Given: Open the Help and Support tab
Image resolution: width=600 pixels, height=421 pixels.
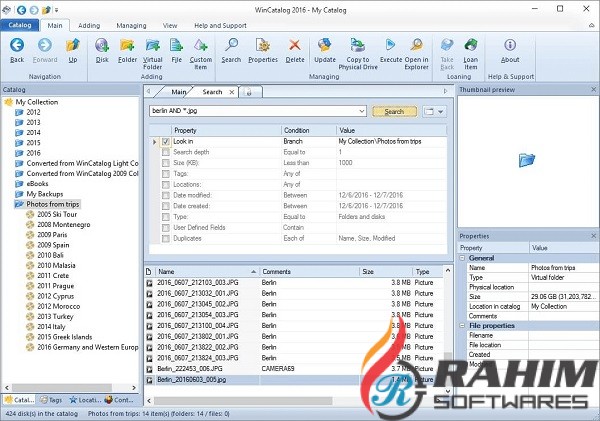Looking at the screenshot, I should click(x=220, y=26).
